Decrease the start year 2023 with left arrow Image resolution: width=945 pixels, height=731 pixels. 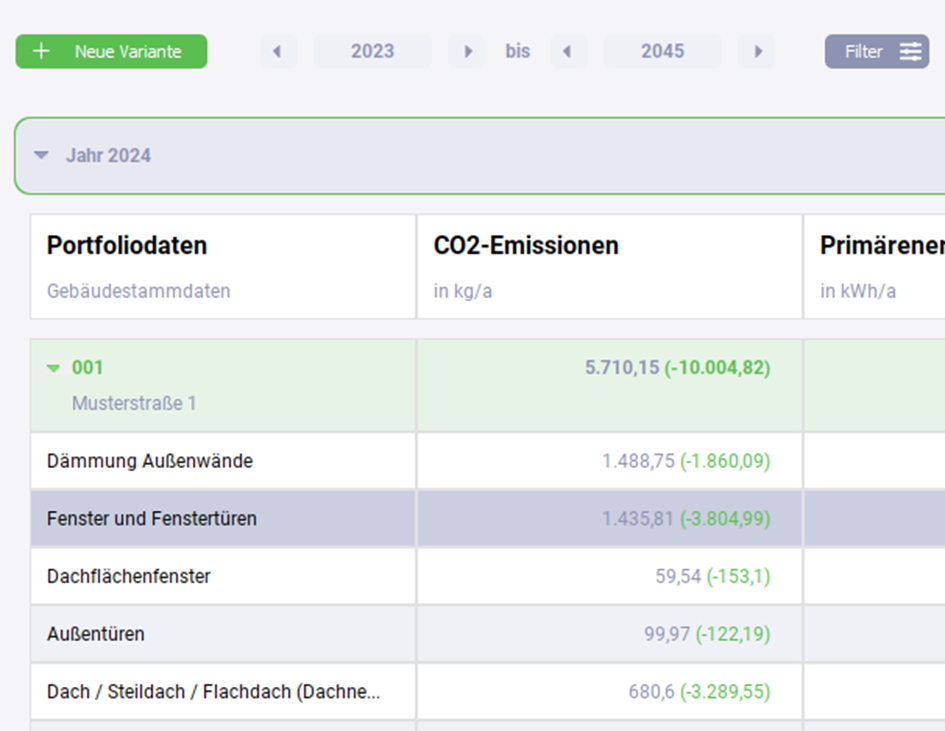(278, 52)
